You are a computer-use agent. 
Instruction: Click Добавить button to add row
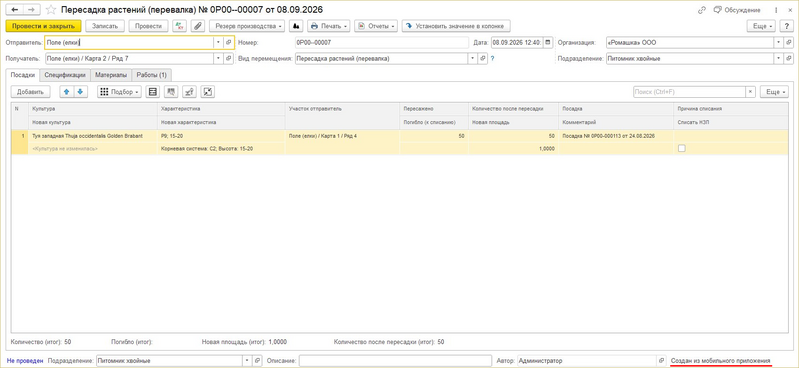[31, 92]
